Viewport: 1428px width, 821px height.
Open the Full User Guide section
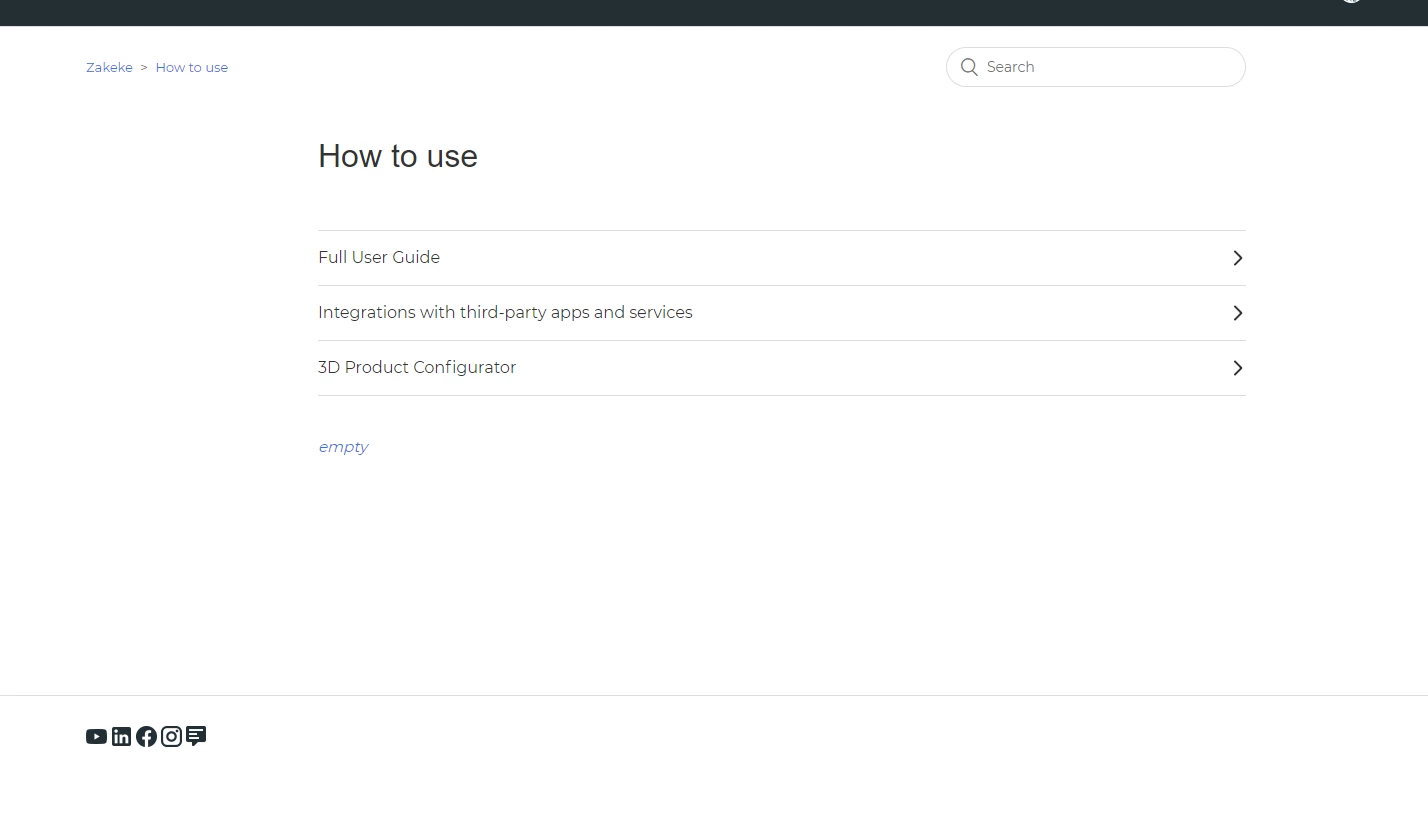(782, 258)
